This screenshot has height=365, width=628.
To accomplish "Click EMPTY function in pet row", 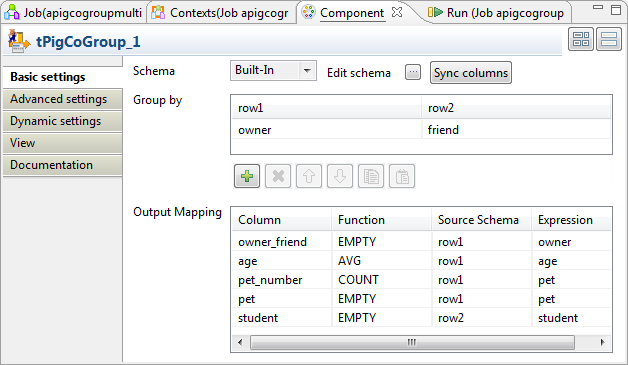I will pos(381,299).
